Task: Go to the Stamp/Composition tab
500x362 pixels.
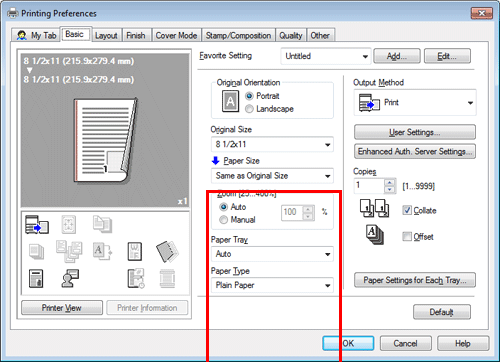Action: [238, 35]
